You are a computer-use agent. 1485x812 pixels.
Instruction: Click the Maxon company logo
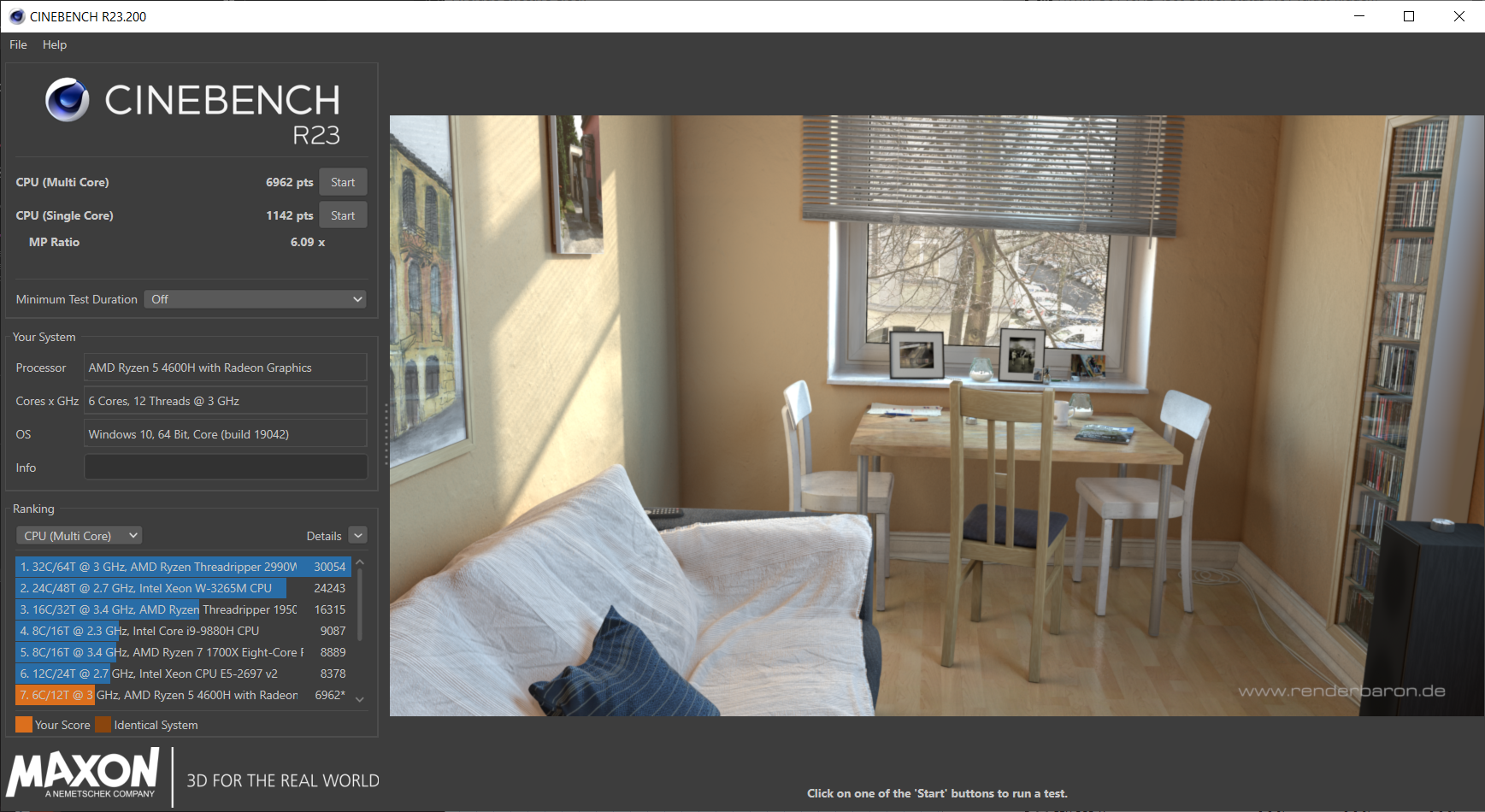pos(83,774)
